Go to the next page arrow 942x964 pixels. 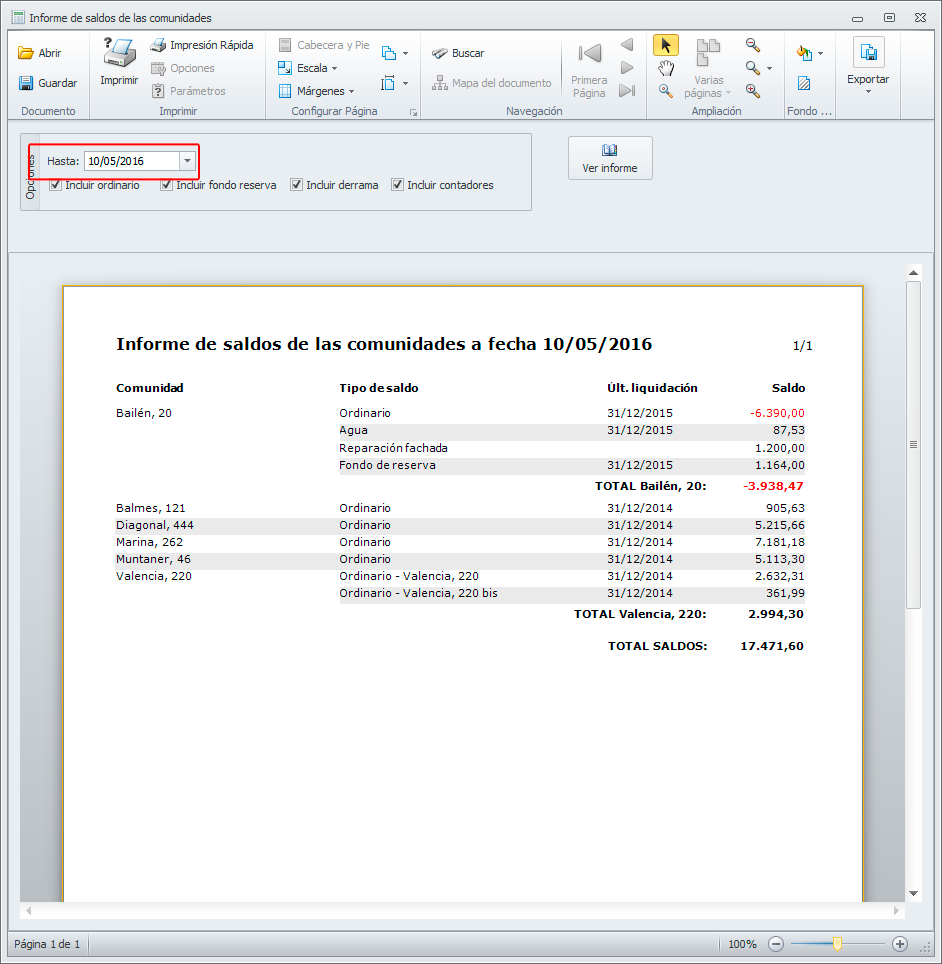pyautogui.click(x=627, y=68)
